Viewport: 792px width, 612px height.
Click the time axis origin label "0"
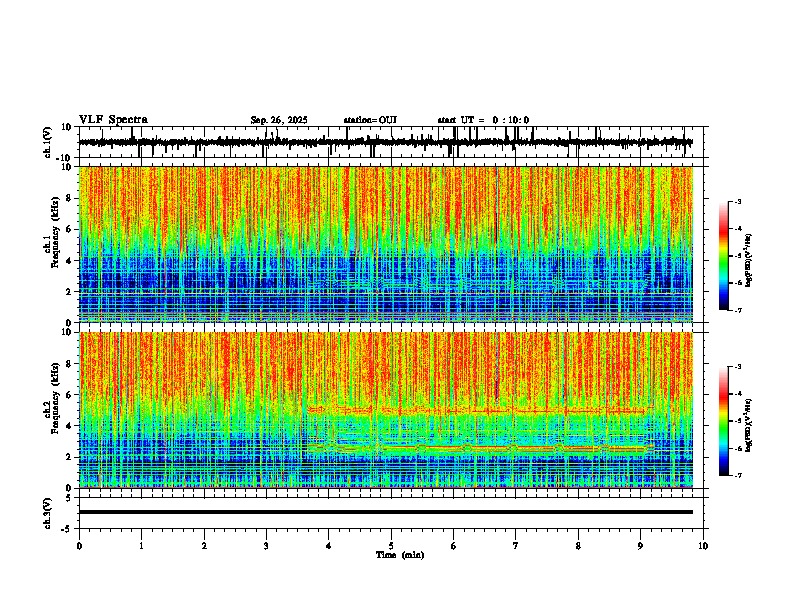79,546
